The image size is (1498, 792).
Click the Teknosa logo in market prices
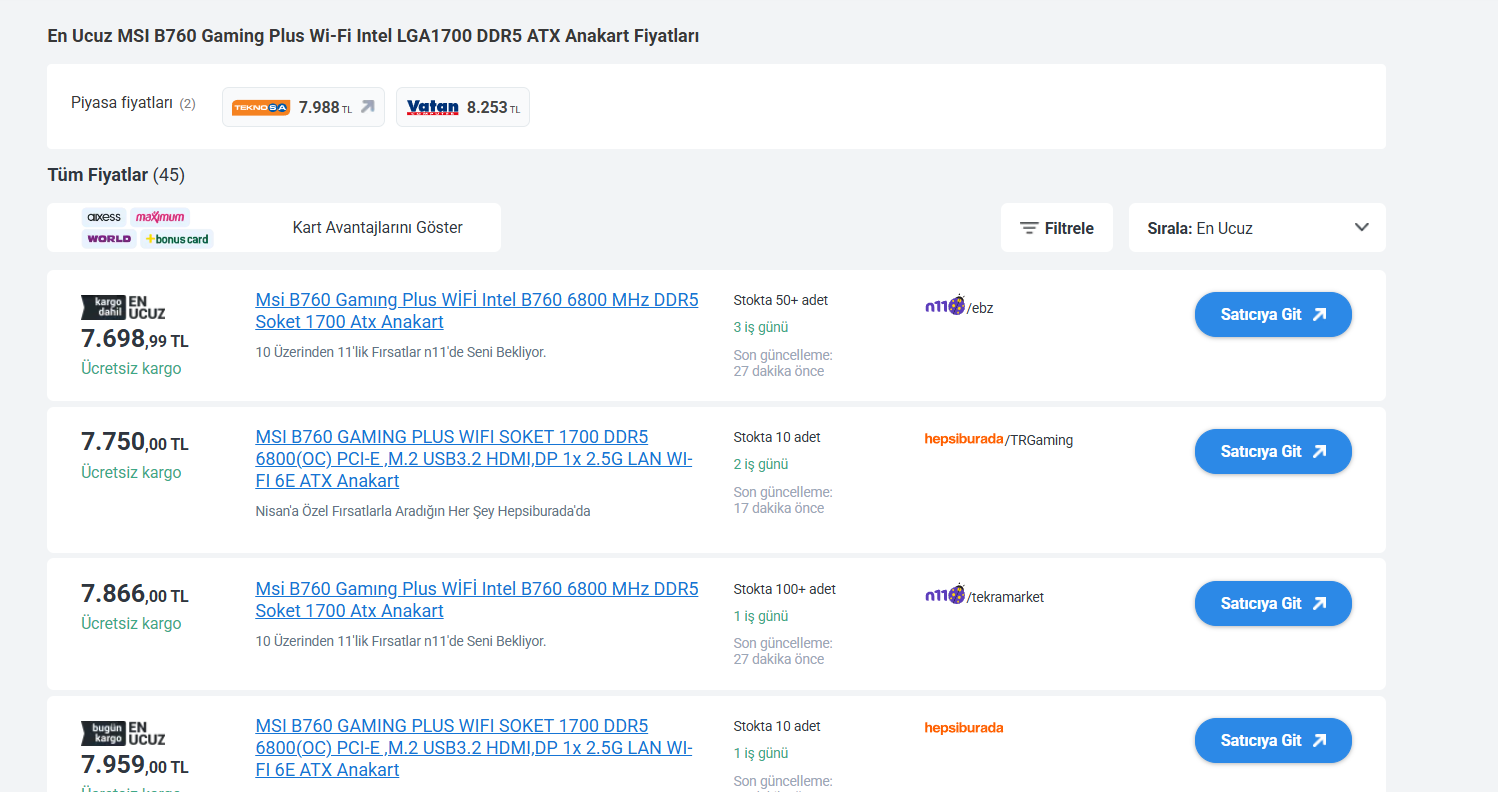pyautogui.click(x=261, y=107)
